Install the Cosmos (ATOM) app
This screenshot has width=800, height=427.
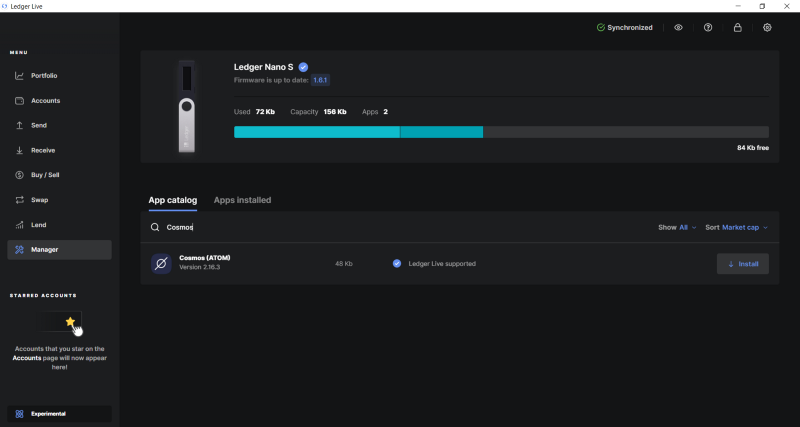[x=742, y=264]
